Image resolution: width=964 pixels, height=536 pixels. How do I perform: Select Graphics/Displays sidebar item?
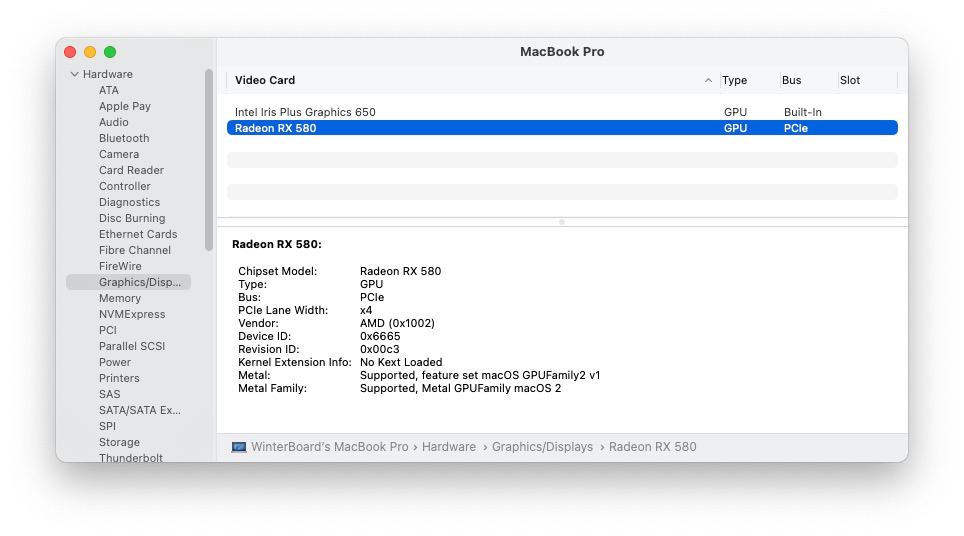(x=128, y=282)
